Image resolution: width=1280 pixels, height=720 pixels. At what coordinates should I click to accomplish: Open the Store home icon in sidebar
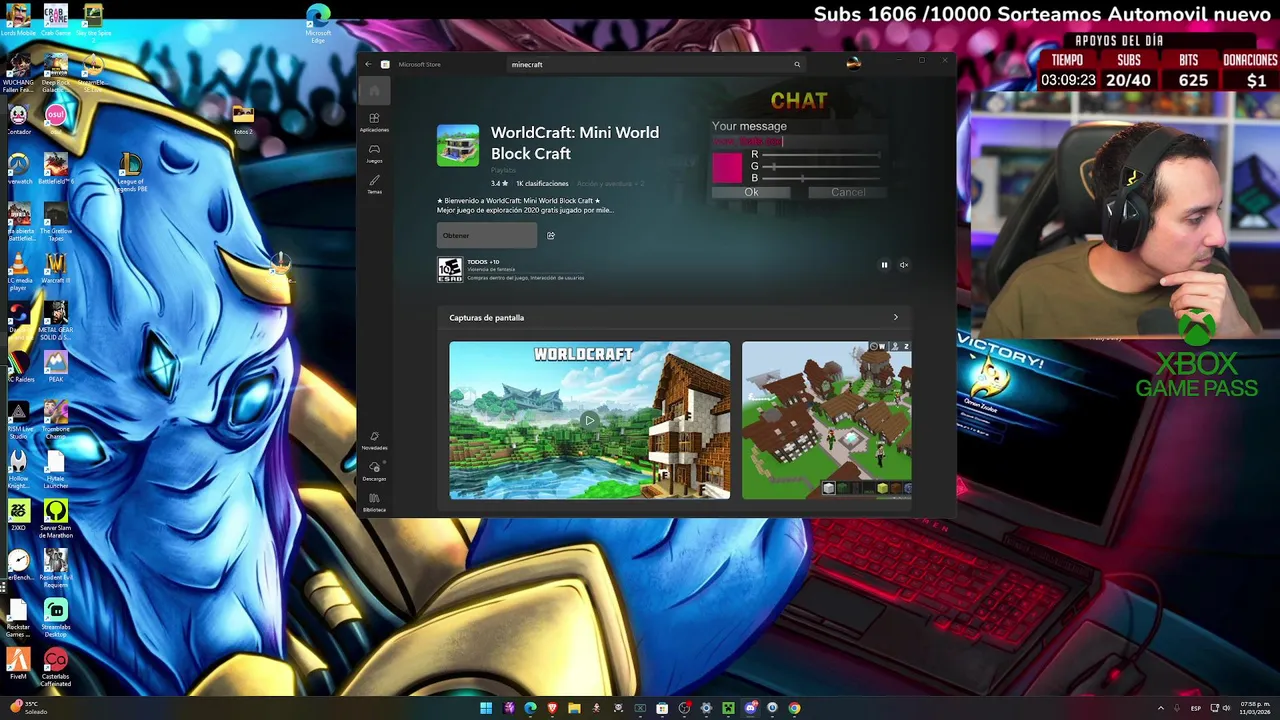pyautogui.click(x=374, y=91)
